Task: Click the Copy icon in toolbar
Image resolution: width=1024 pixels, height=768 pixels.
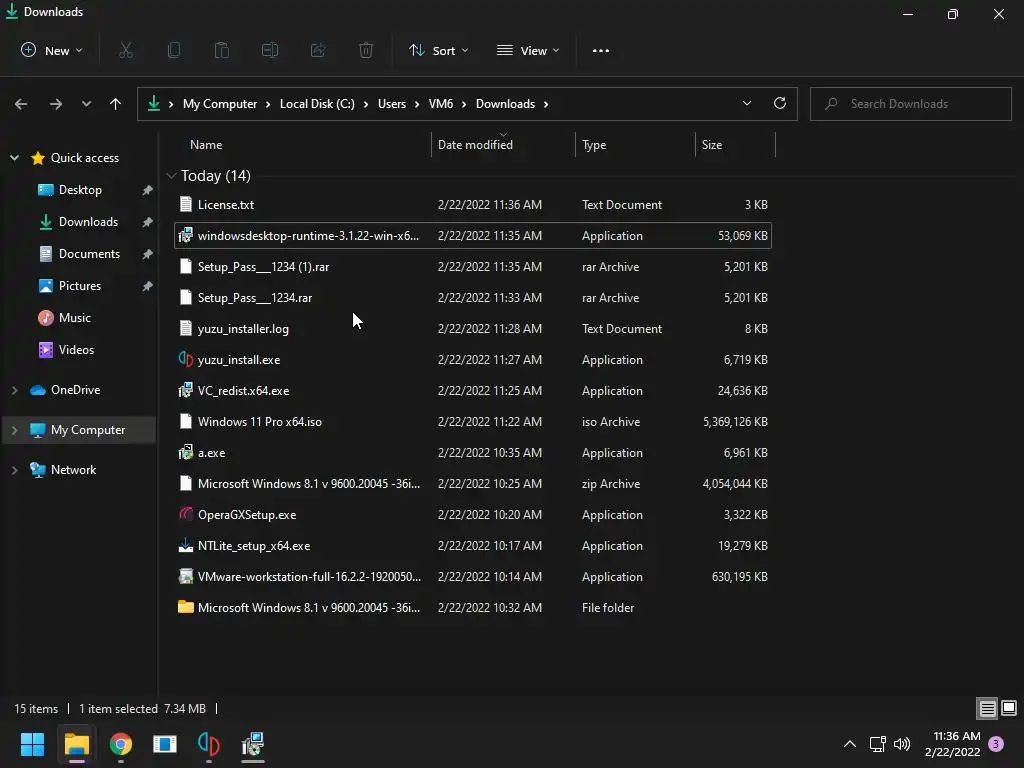Action: coord(174,50)
